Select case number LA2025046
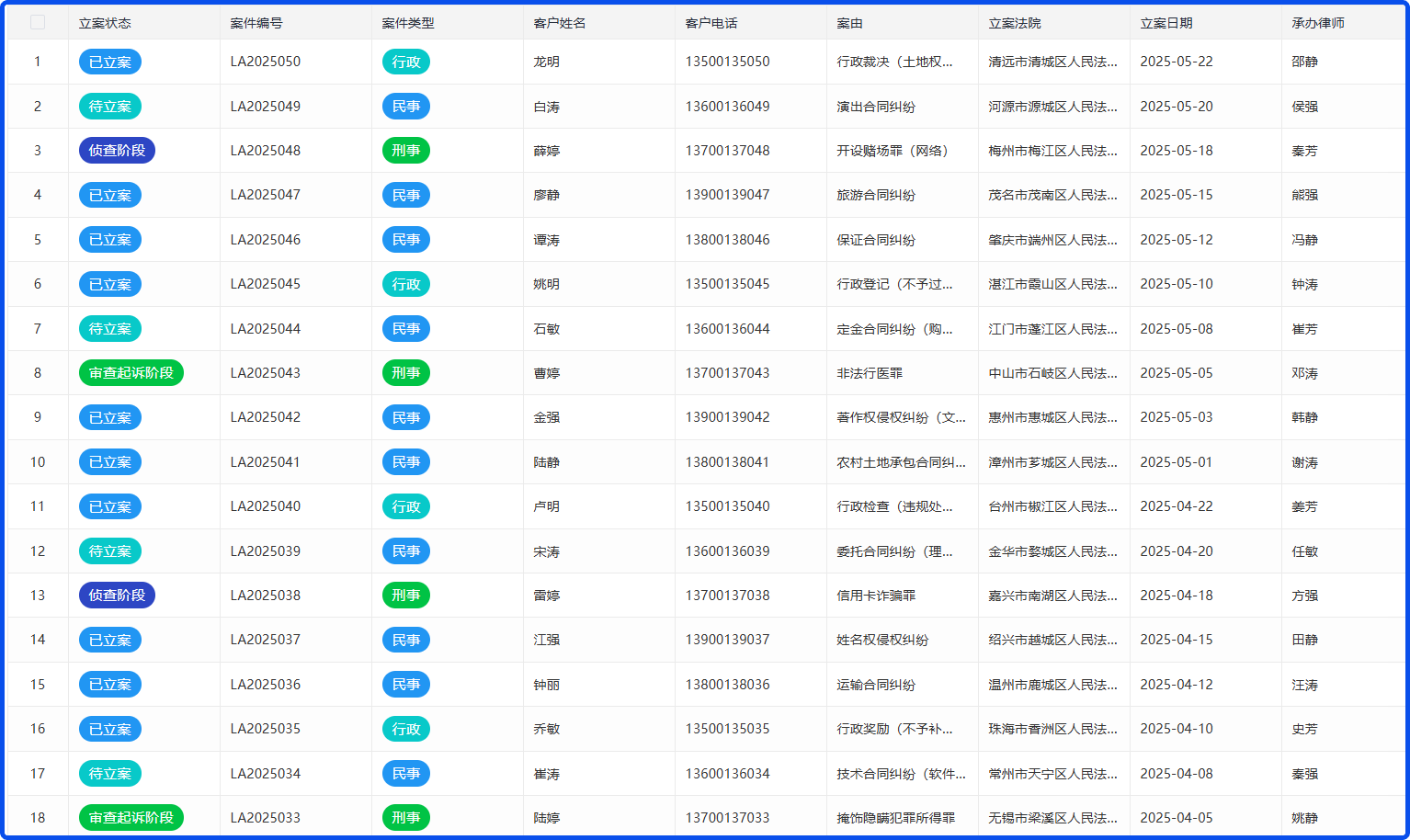The width and height of the screenshot is (1410, 840). [266, 240]
